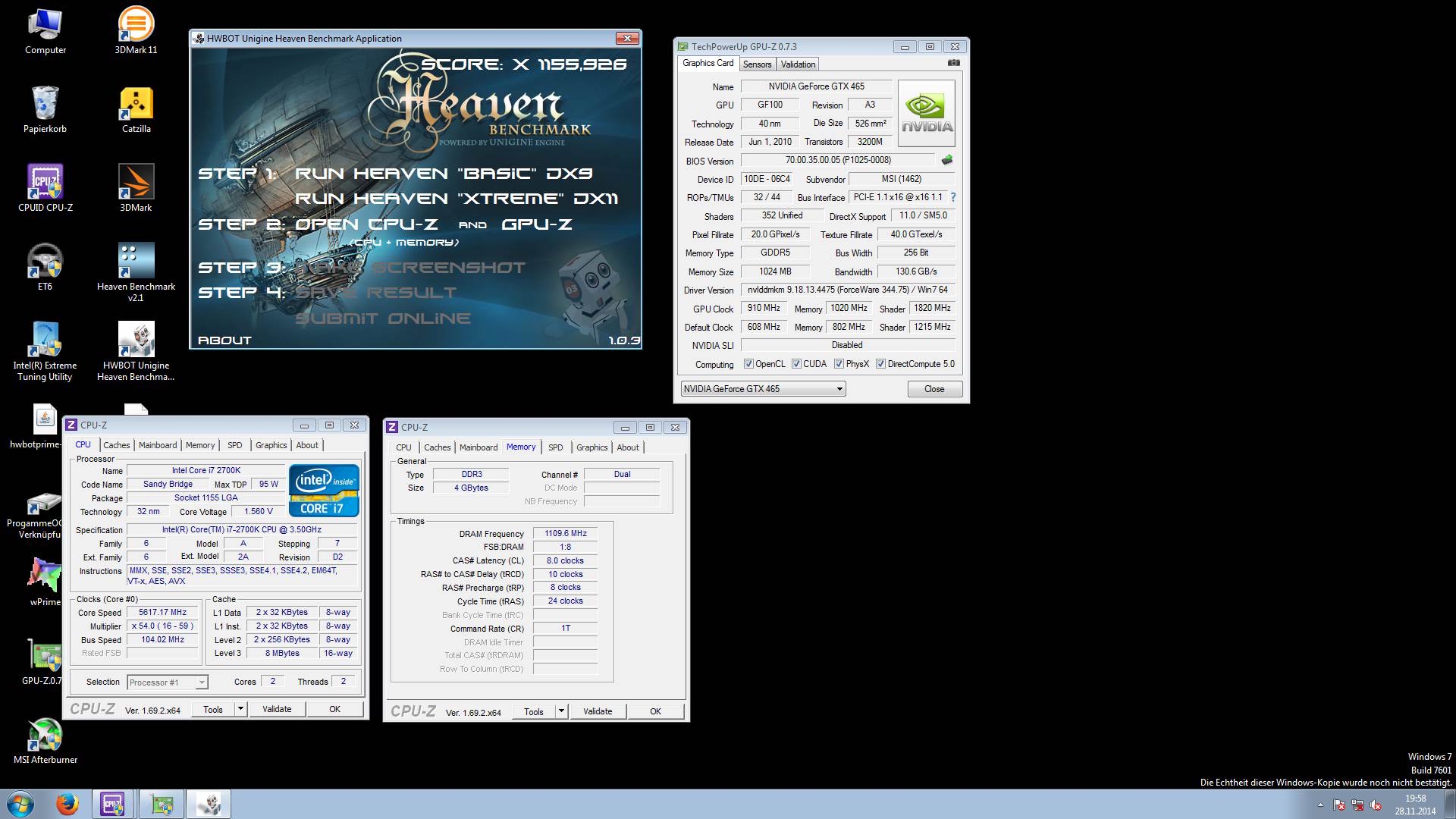
Task: Open Tools dropdown arrow in CPU-Z Memory window
Action: coord(561,711)
